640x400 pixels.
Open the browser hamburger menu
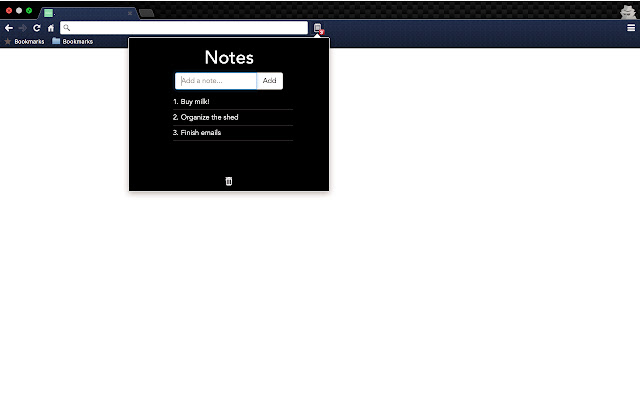(x=631, y=28)
